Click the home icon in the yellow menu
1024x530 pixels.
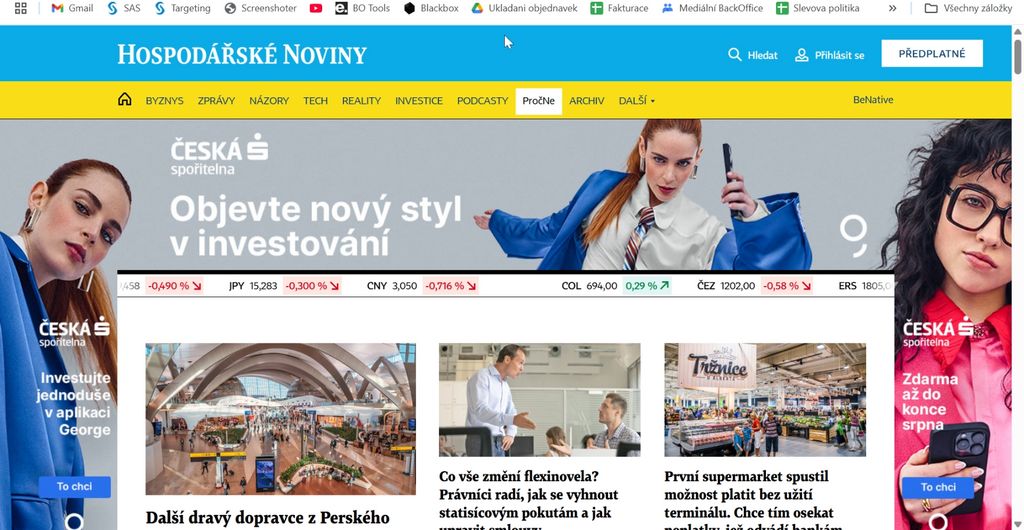pyautogui.click(x=125, y=99)
